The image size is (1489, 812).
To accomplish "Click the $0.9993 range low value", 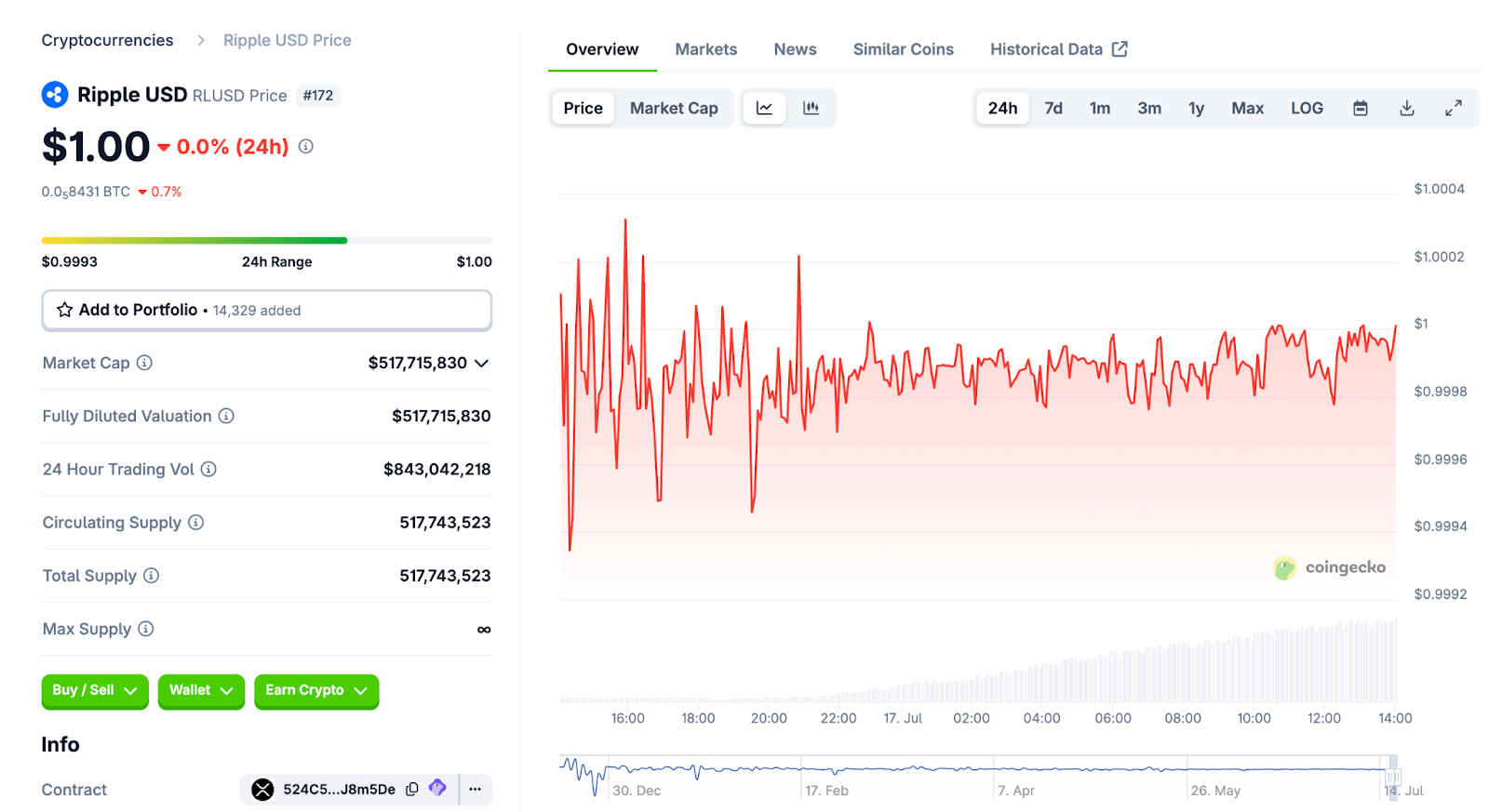I will coord(70,261).
